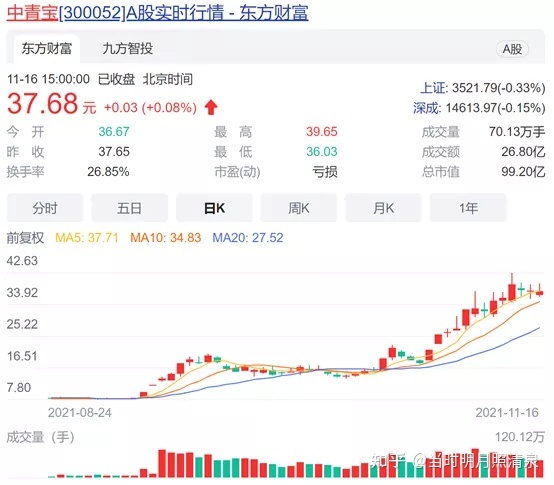554x485 pixels.
Task: Click the MA20: 27.52 indicator
Action: [x=248, y=238]
